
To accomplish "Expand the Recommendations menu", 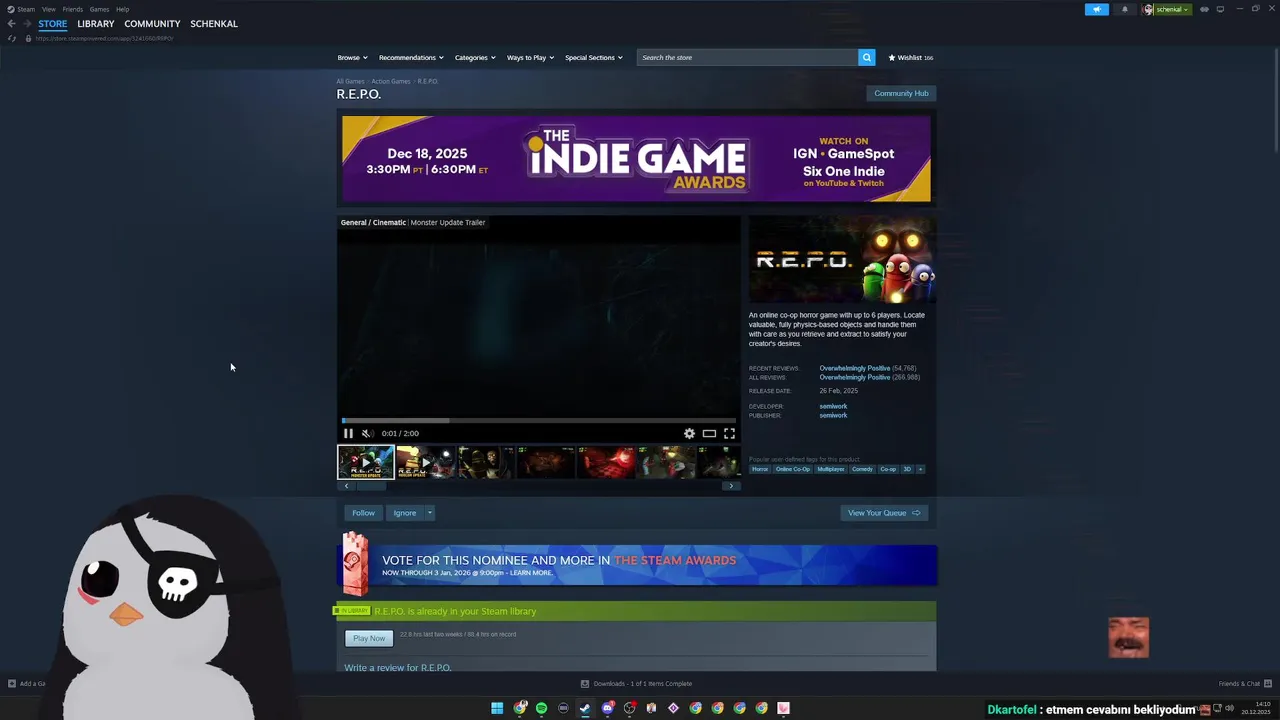I will 411,57.
